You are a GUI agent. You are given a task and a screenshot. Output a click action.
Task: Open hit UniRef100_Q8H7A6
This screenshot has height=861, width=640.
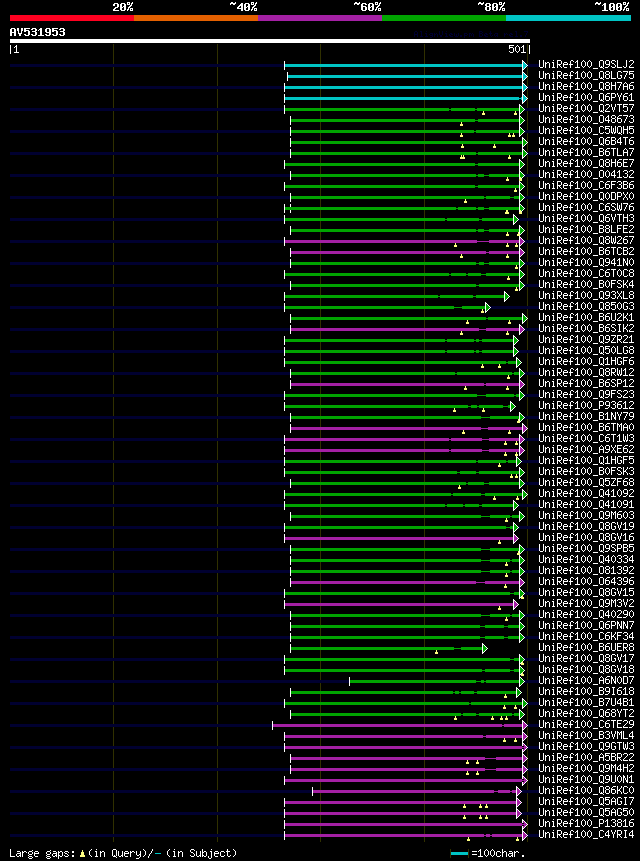[586, 86]
